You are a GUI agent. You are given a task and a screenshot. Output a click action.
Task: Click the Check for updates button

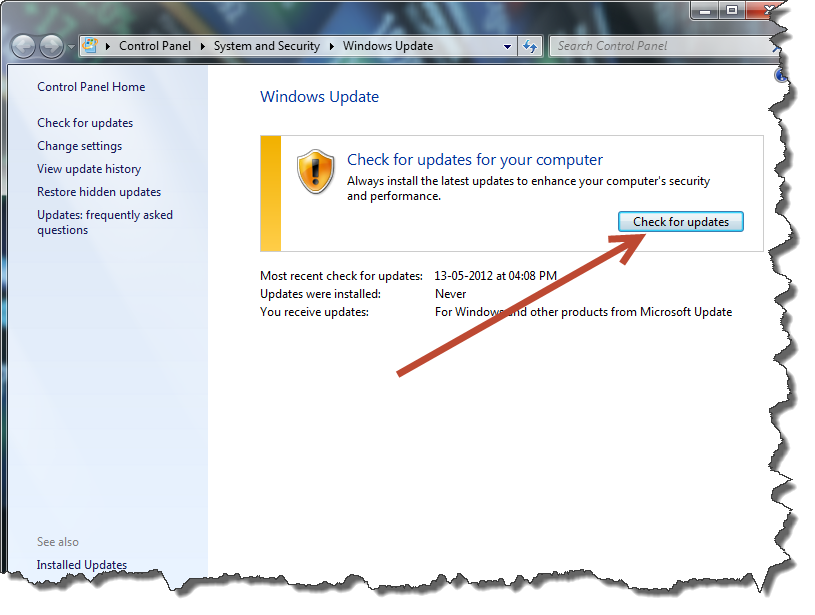coord(681,221)
